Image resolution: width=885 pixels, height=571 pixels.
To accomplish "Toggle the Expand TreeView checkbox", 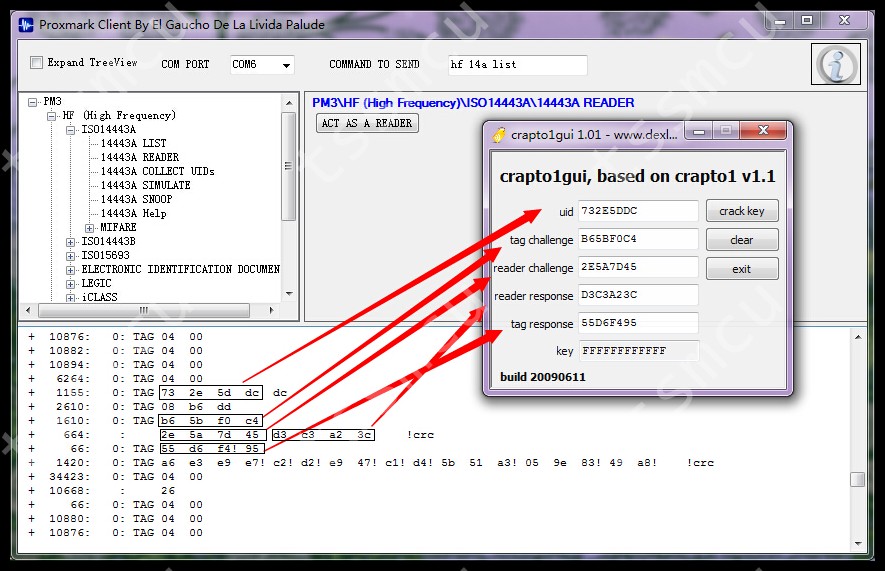I will point(37,63).
